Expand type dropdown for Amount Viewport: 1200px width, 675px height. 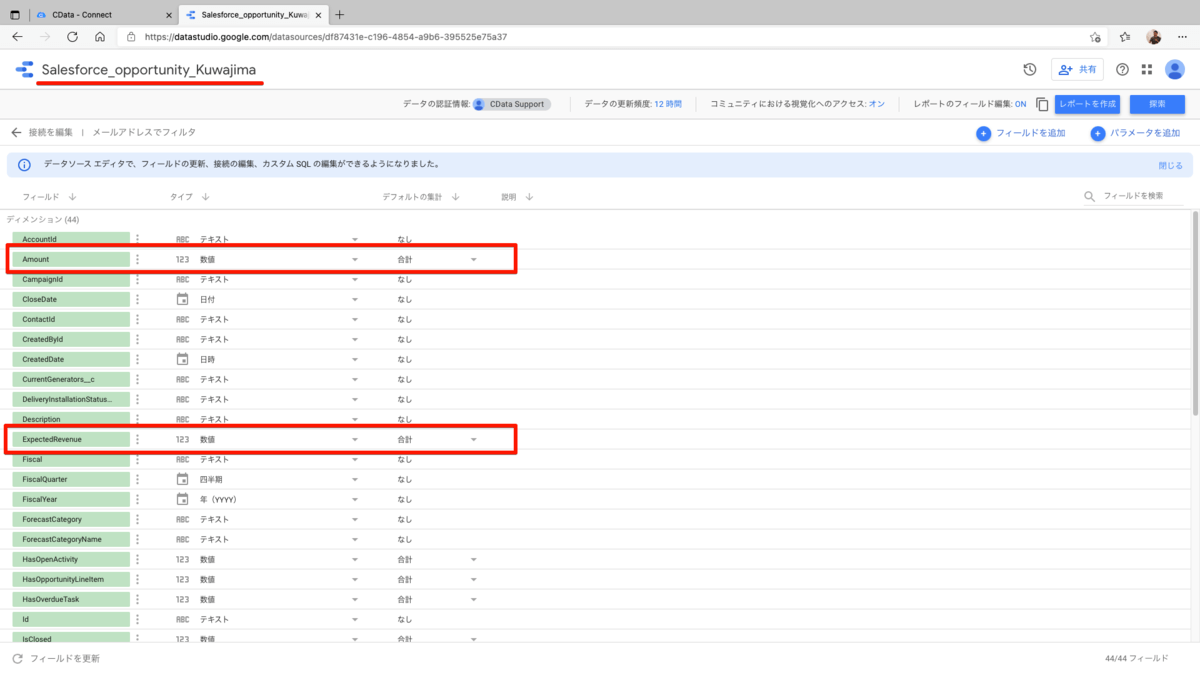click(354, 260)
